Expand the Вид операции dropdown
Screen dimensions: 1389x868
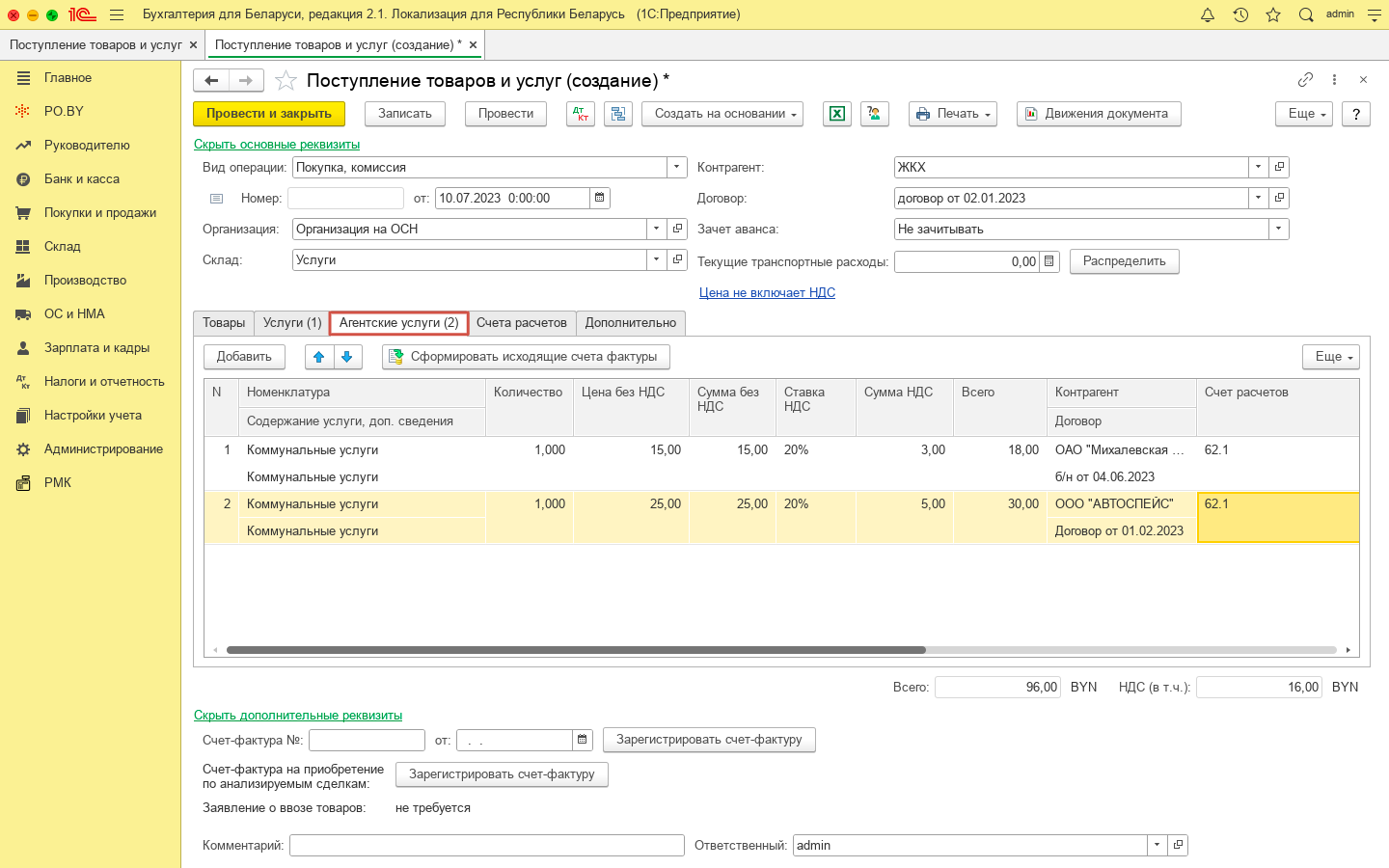click(x=677, y=167)
